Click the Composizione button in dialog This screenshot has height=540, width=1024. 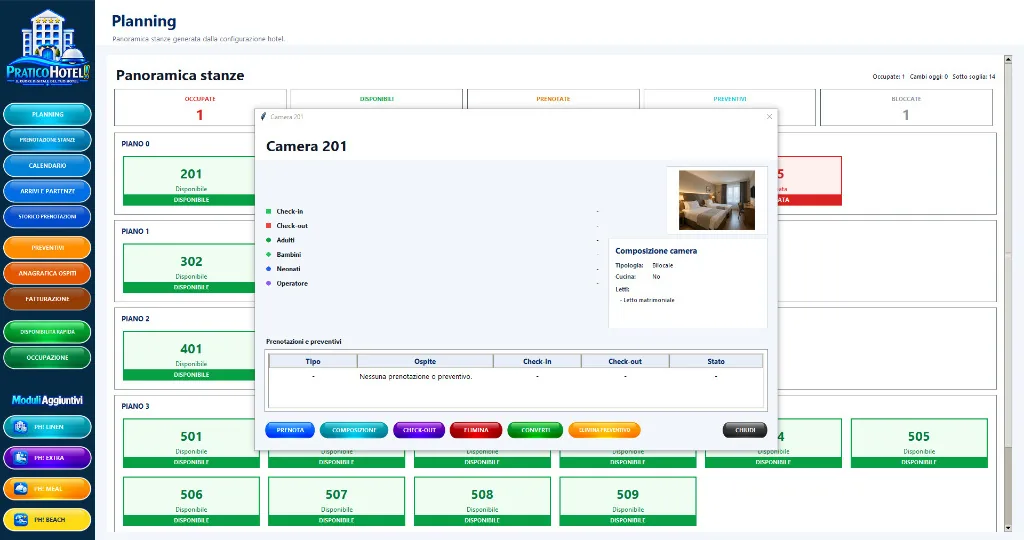[x=354, y=430]
